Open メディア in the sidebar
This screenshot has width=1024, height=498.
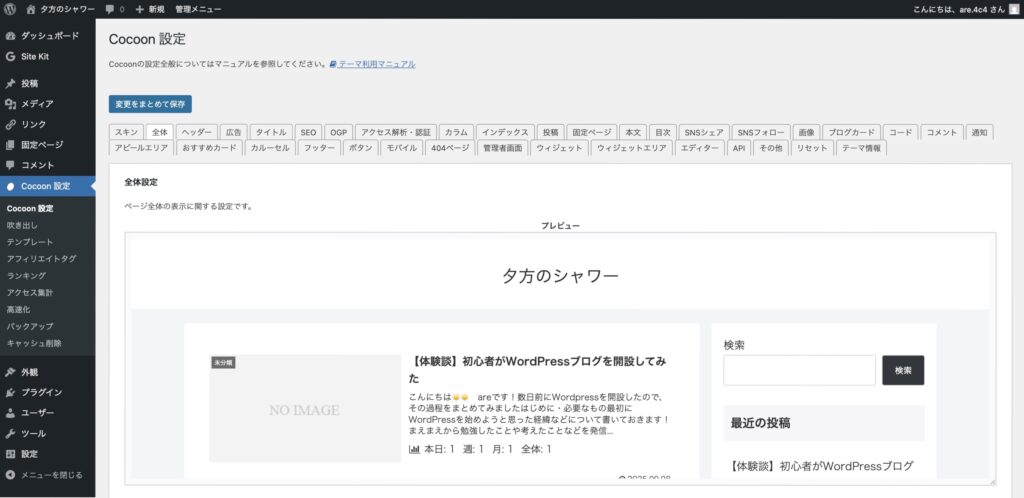click(x=48, y=104)
